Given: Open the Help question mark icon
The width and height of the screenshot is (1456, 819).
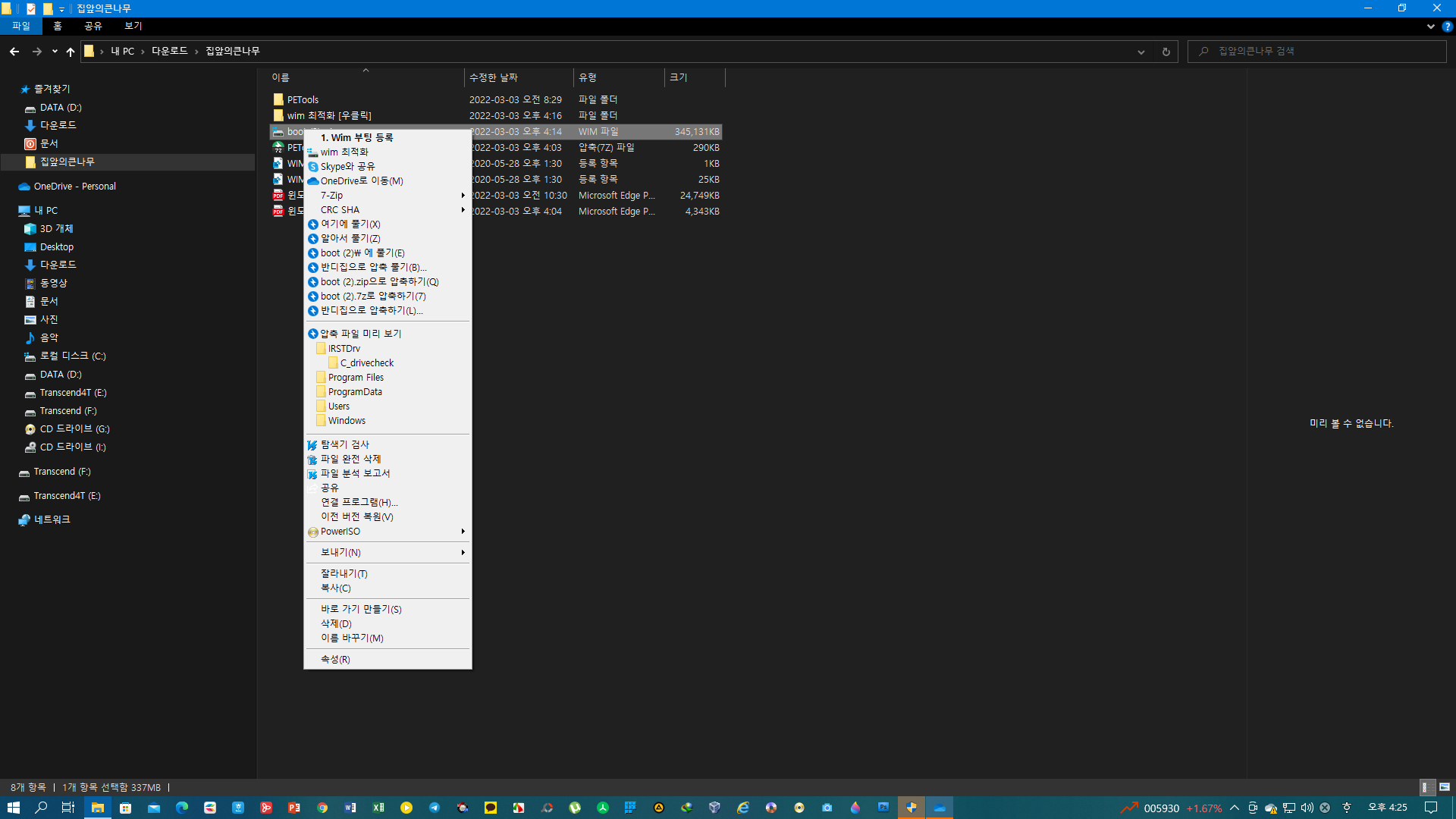Looking at the screenshot, I should coord(1447,26).
